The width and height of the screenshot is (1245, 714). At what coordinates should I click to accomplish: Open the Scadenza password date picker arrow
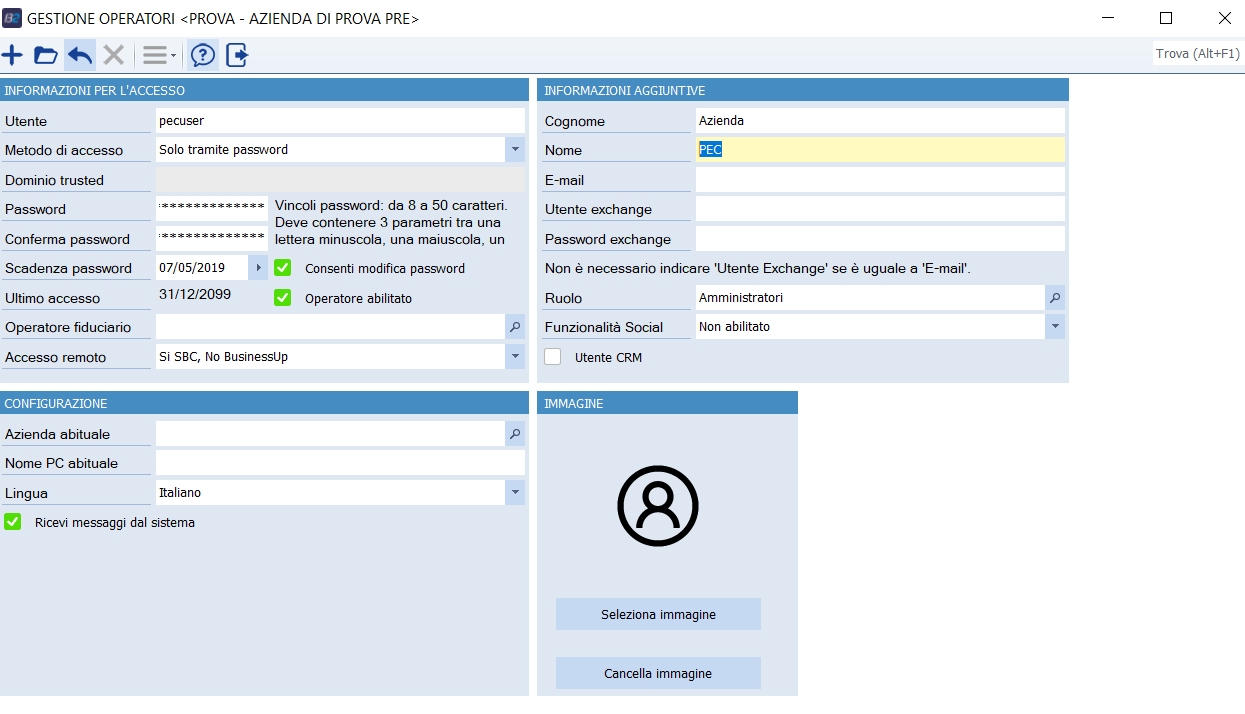[x=258, y=268]
